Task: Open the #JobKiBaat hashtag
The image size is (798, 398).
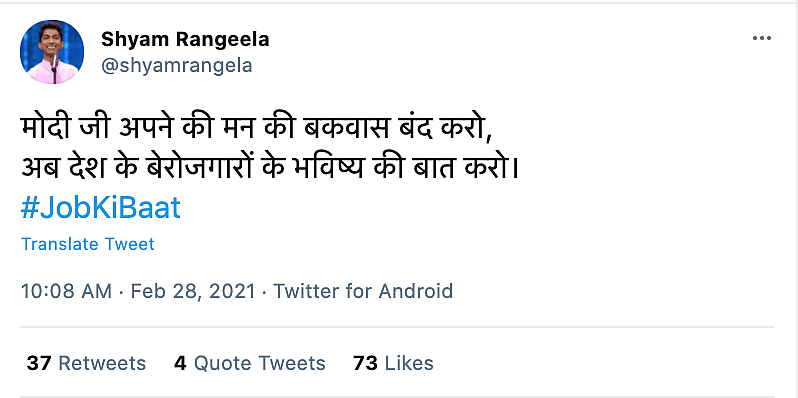Action: click(101, 208)
